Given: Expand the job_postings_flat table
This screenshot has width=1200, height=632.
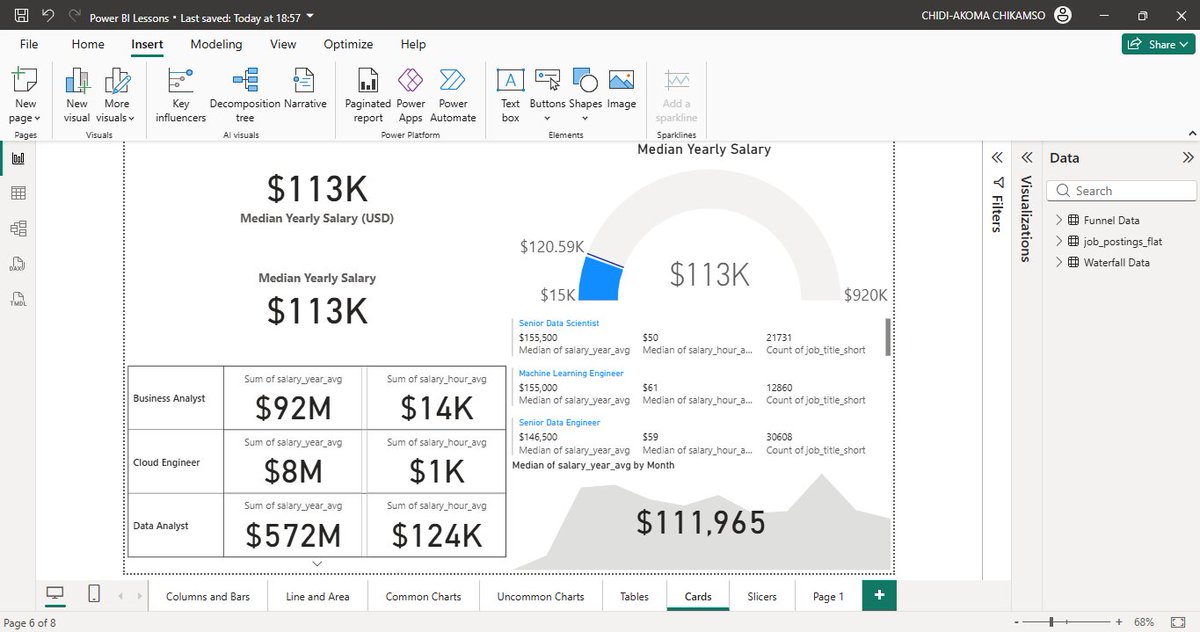Looking at the screenshot, I should point(1059,240).
